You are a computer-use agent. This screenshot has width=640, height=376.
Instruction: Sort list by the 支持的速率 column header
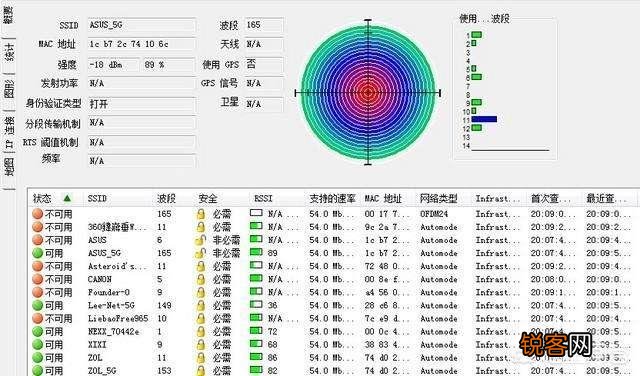[333, 198]
